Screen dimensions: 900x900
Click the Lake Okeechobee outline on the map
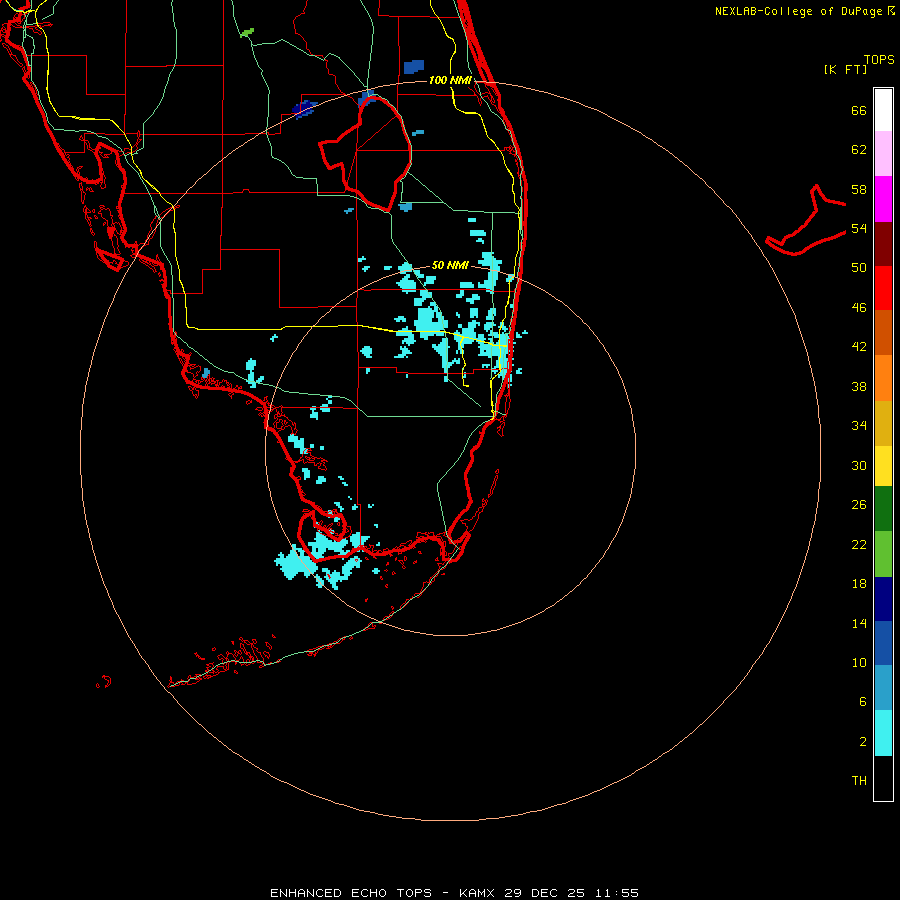(366, 154)
